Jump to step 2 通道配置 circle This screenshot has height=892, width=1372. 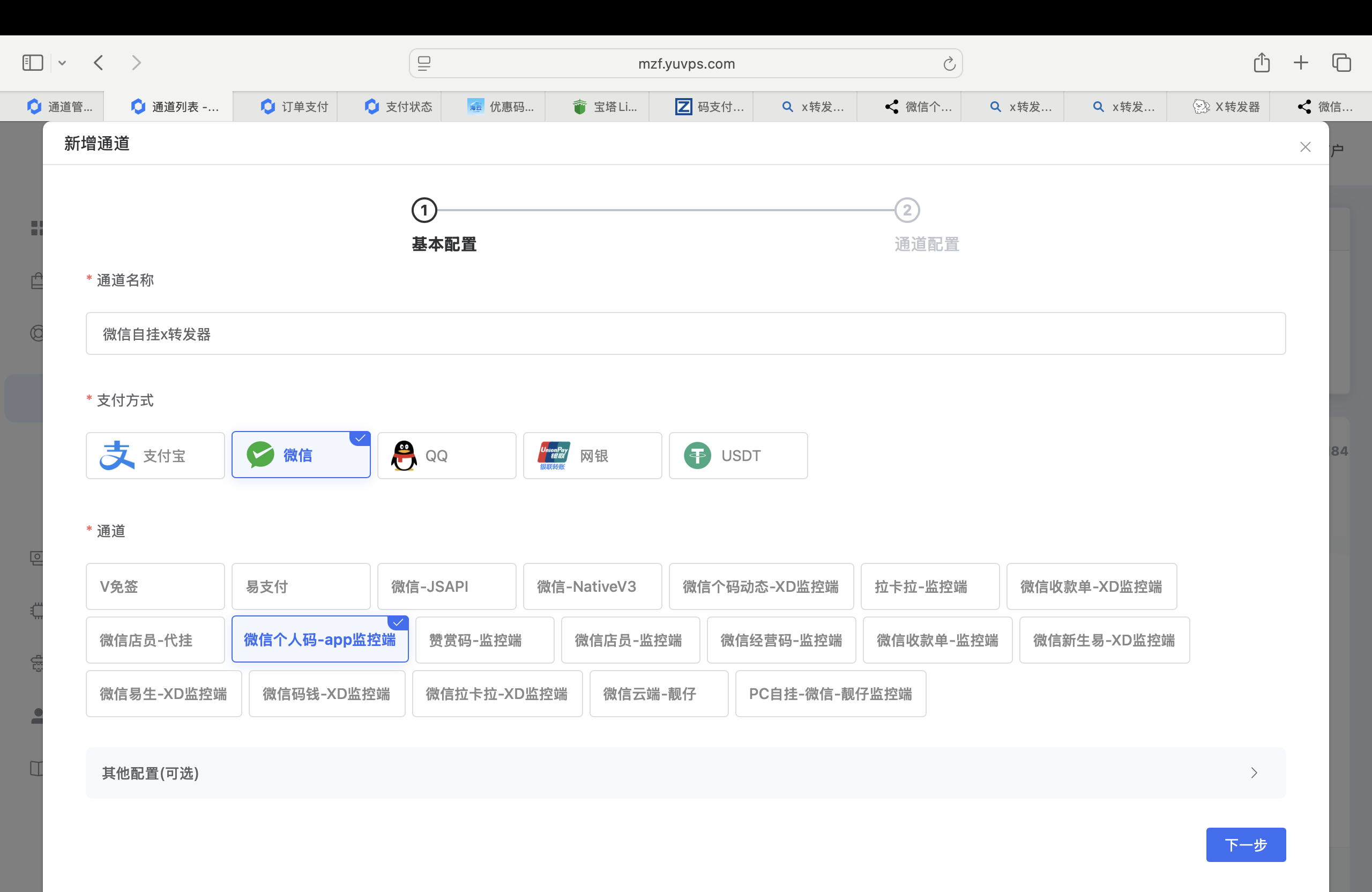[907, 211]
